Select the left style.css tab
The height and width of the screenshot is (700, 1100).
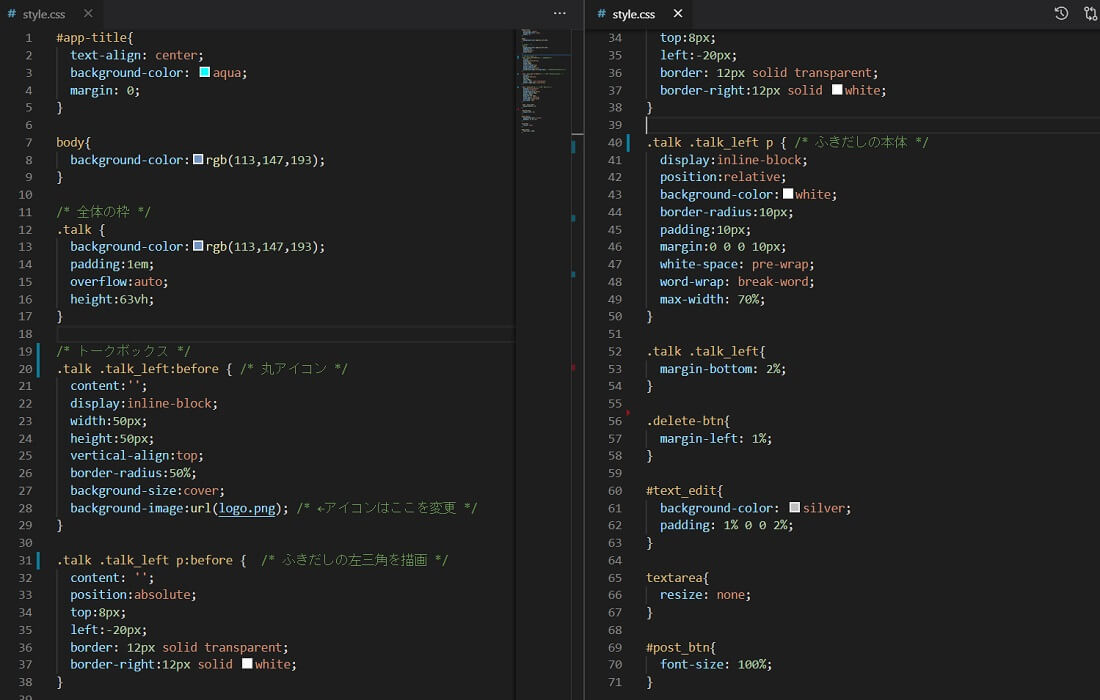pos(43,14)
